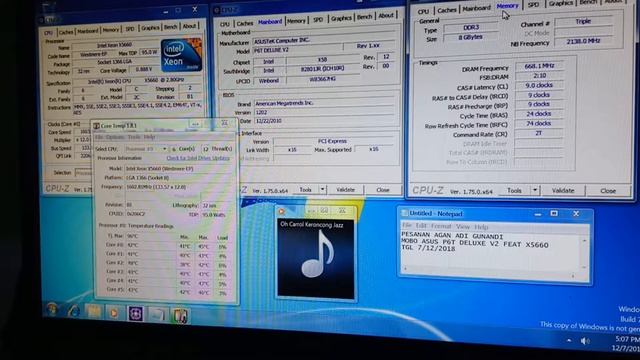
Task: Launch Internet Explorer from the taskbar
Action: [74, 311]
